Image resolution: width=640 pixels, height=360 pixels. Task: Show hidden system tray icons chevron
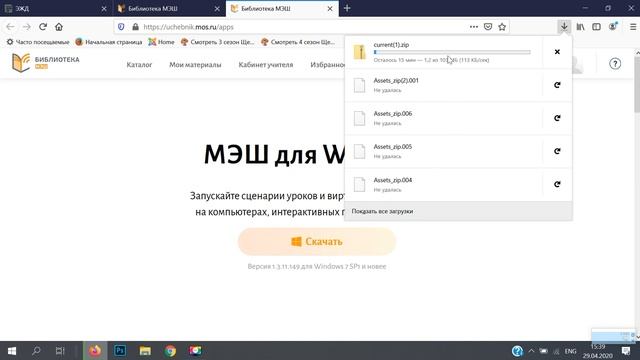531,351
